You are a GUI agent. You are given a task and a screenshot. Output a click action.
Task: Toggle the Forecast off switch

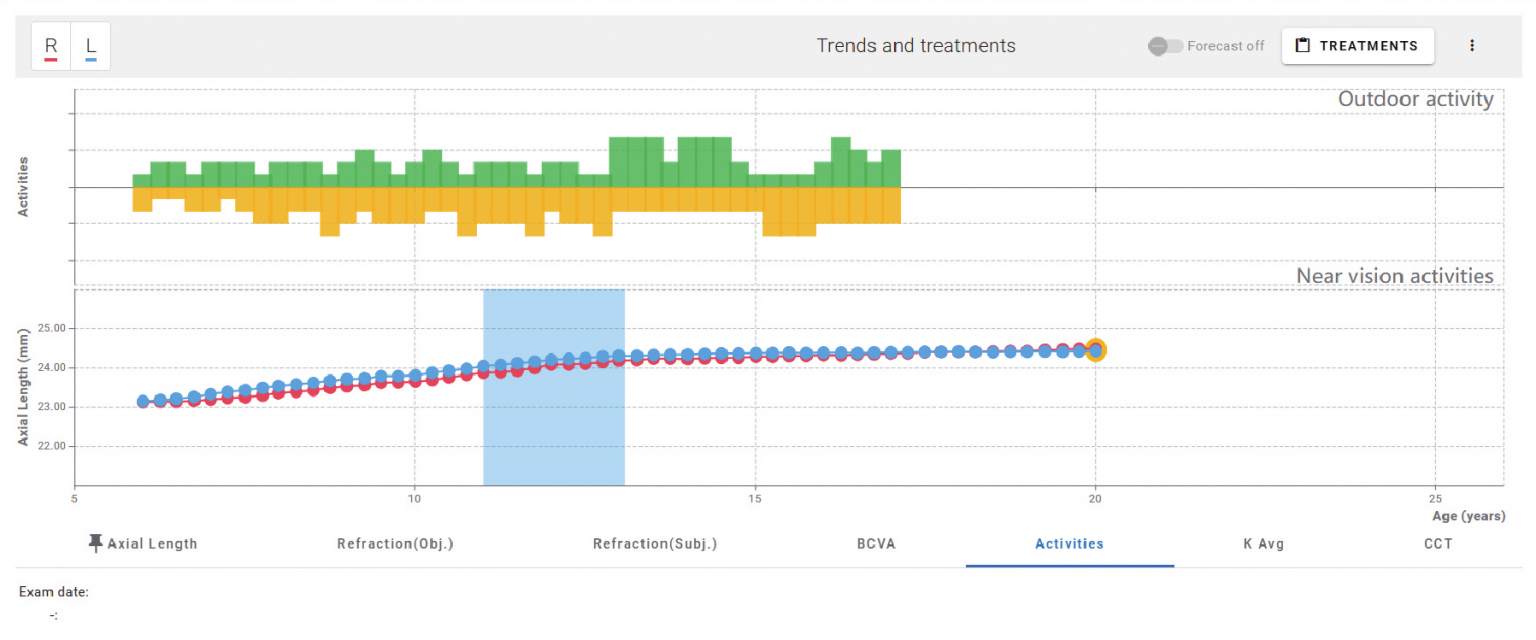(1165, 46)
